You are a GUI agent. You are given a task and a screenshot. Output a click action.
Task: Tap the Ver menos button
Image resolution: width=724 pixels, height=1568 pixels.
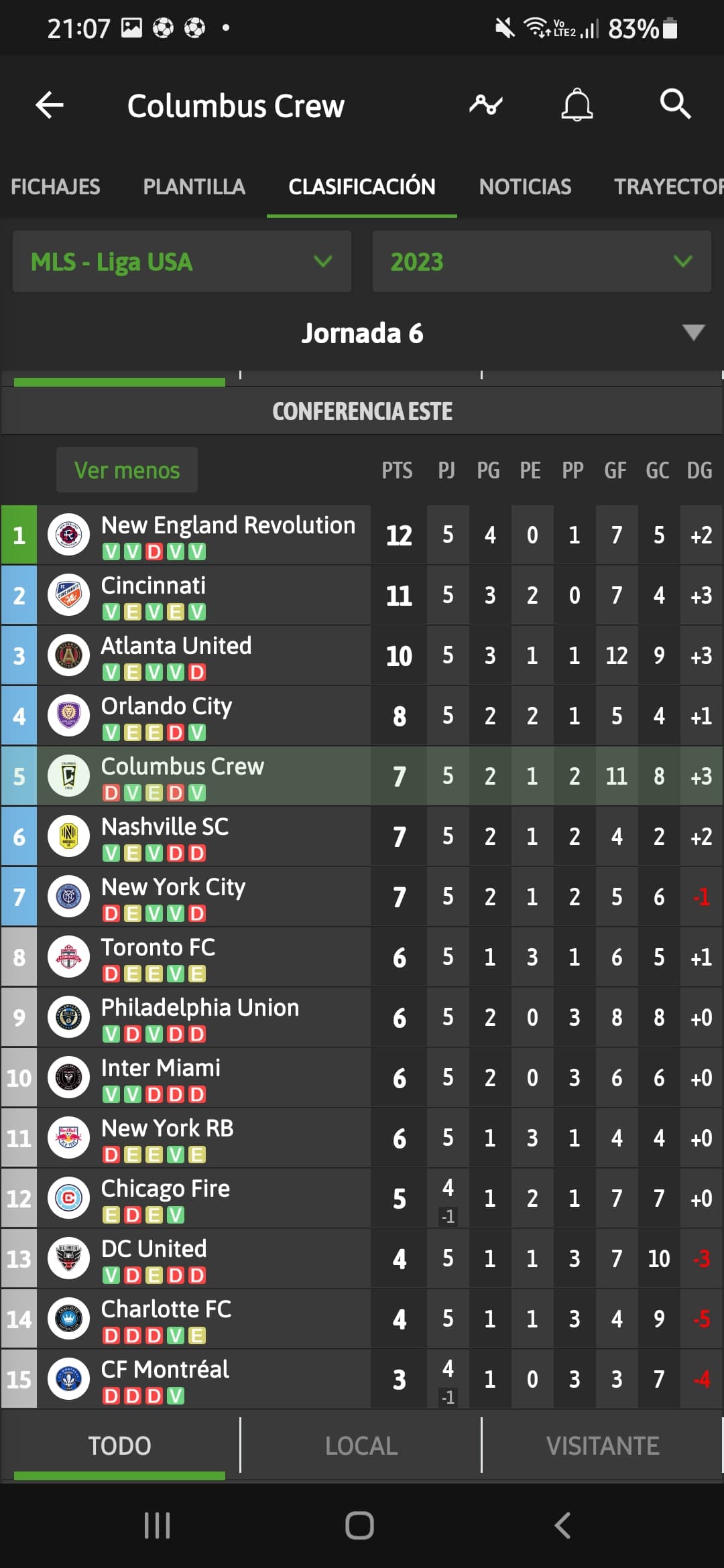coord(127,470)
